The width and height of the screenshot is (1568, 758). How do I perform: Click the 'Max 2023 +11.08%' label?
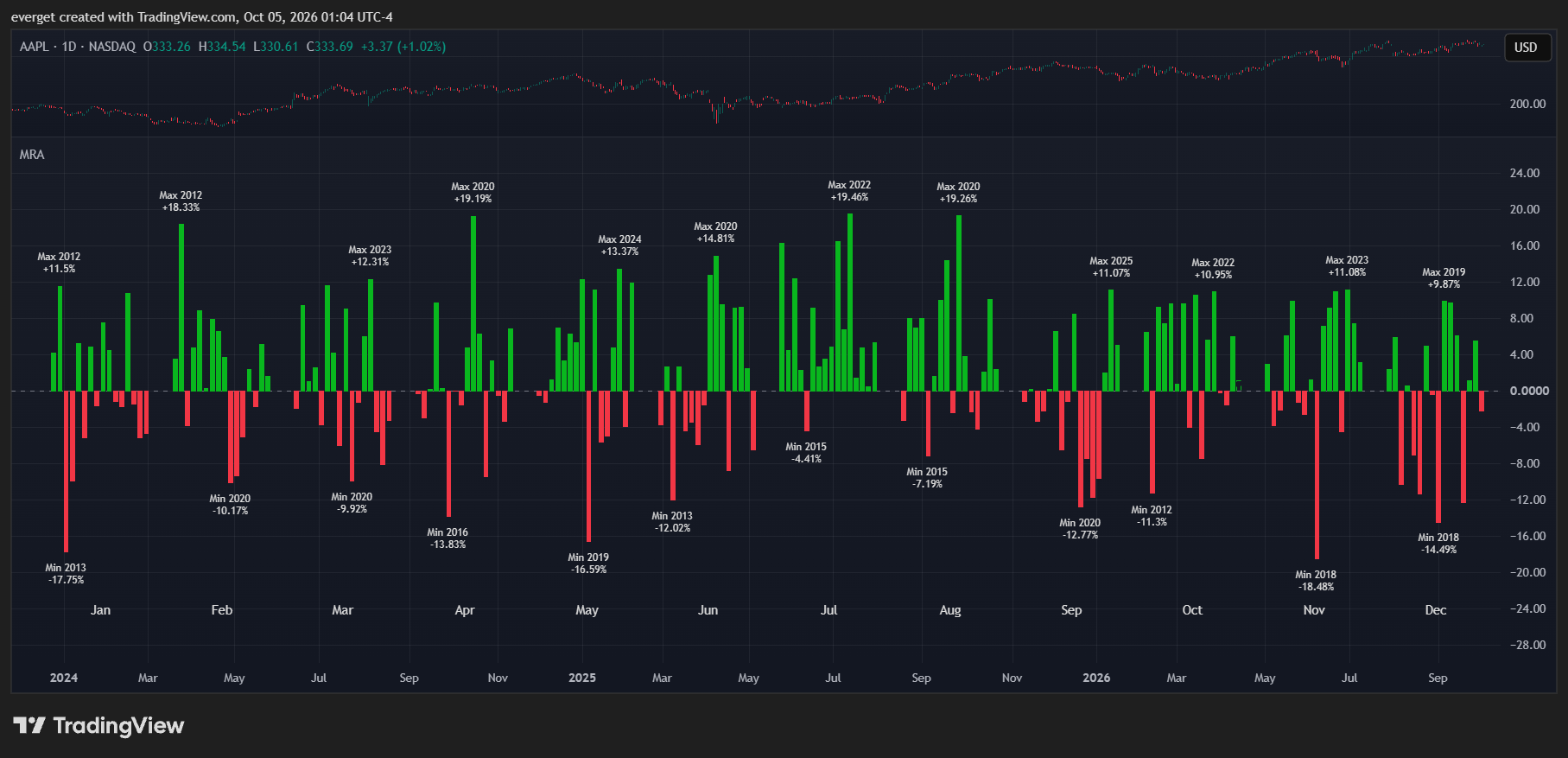[x=1347, y=266]
